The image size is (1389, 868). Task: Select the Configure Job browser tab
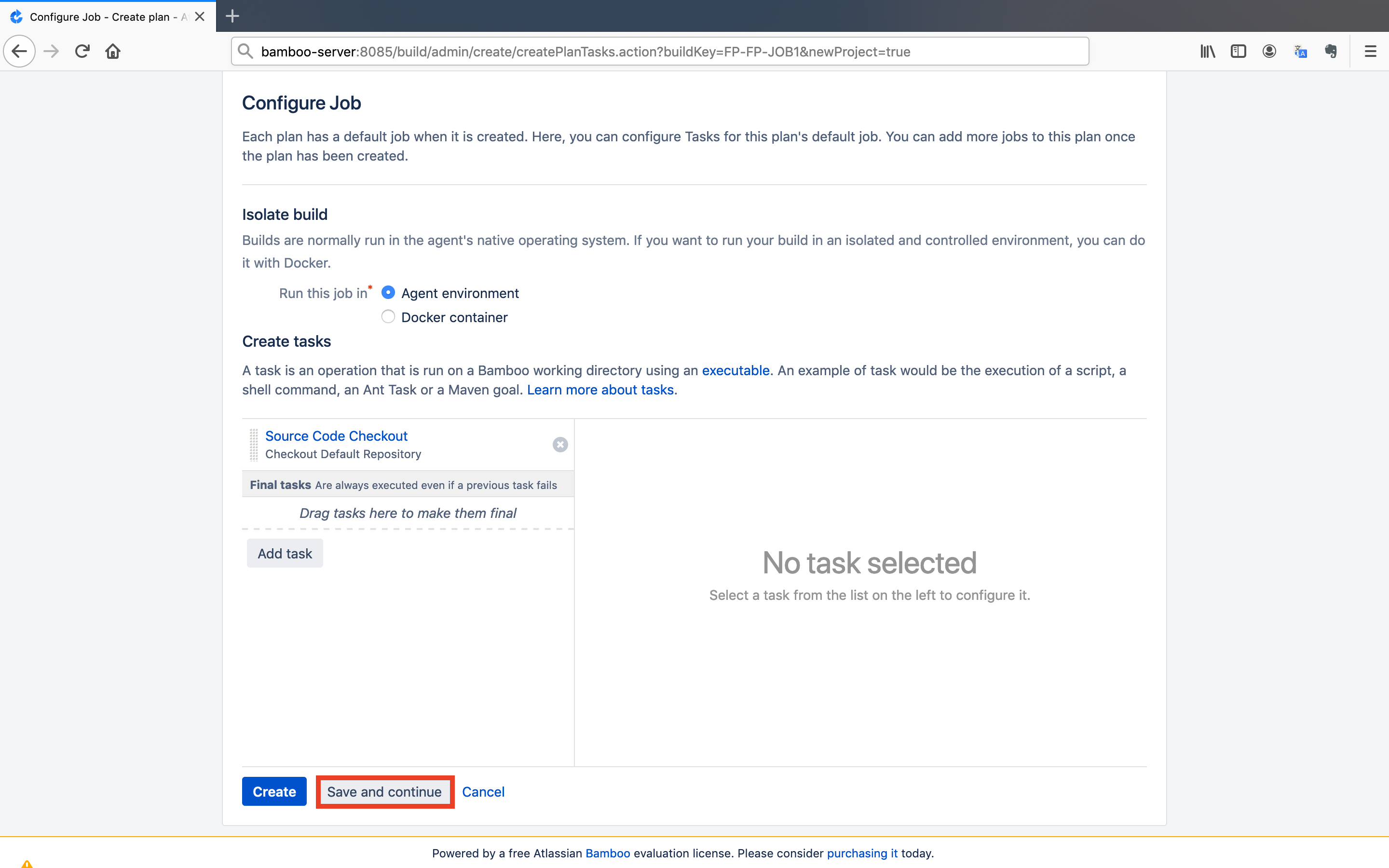coord(108,17)
